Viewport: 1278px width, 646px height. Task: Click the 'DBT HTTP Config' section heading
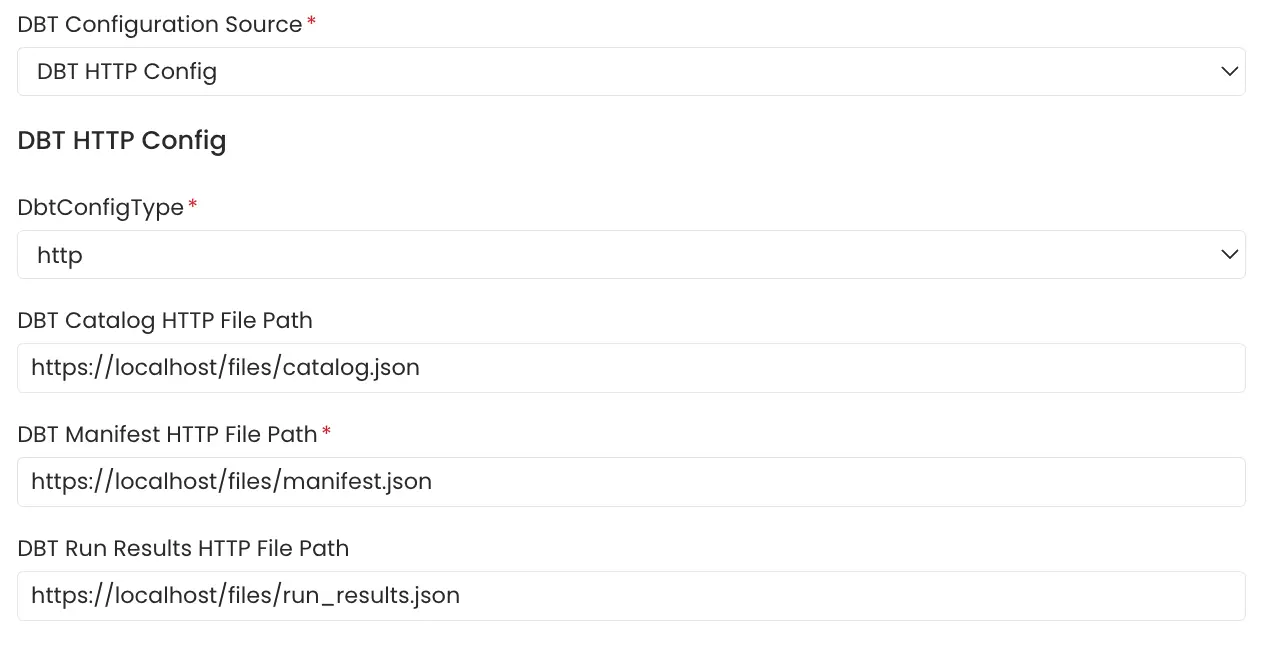click(122, 140)
